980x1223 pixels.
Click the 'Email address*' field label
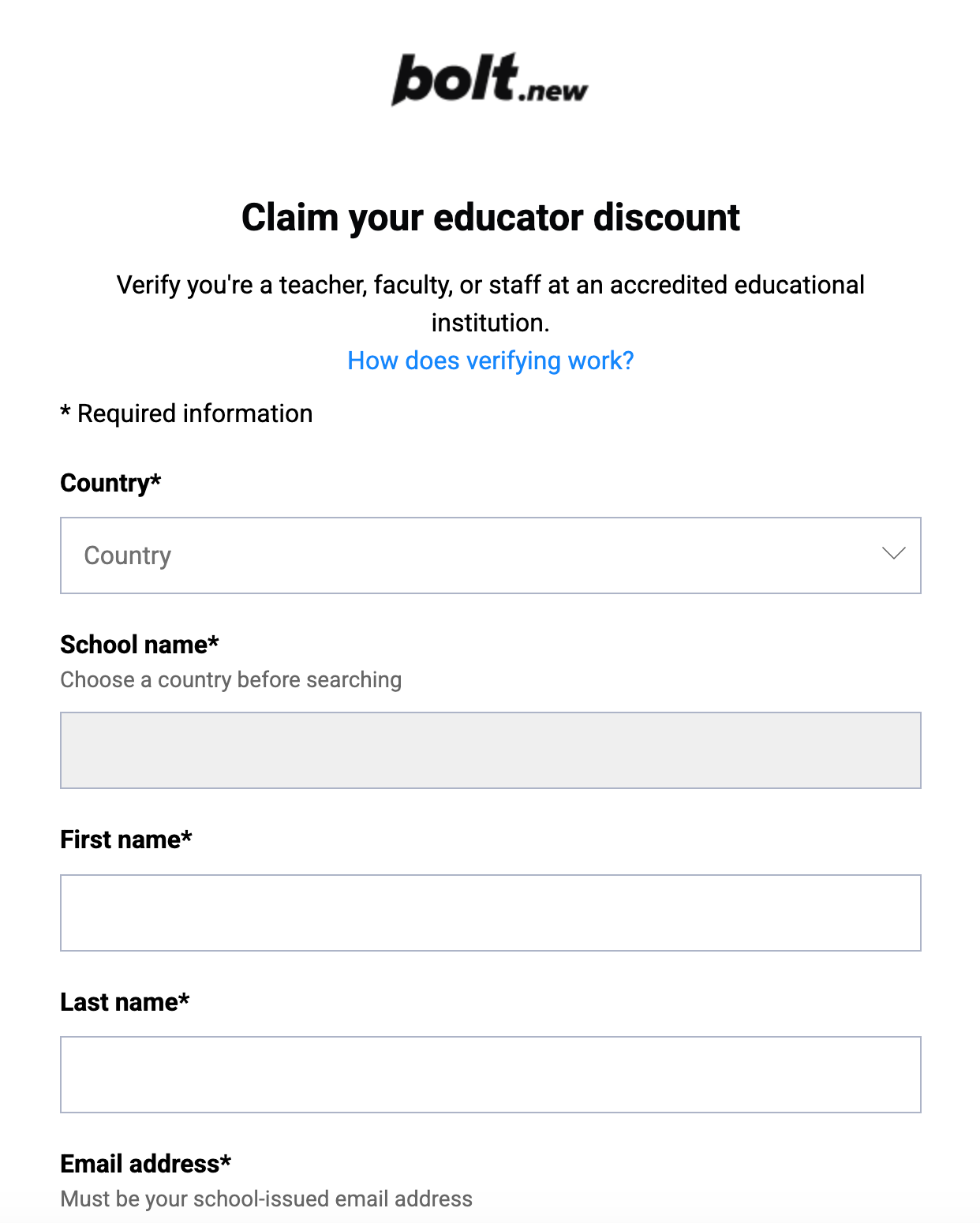145,1164
